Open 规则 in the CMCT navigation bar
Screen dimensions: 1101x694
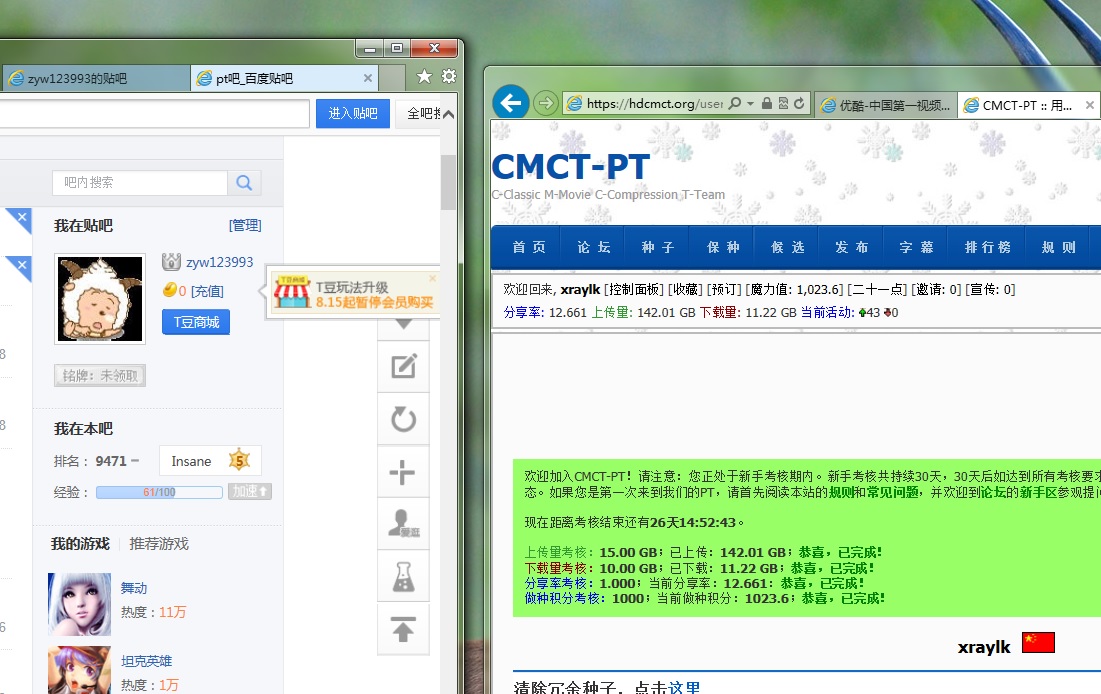(x=1057, y=247)
